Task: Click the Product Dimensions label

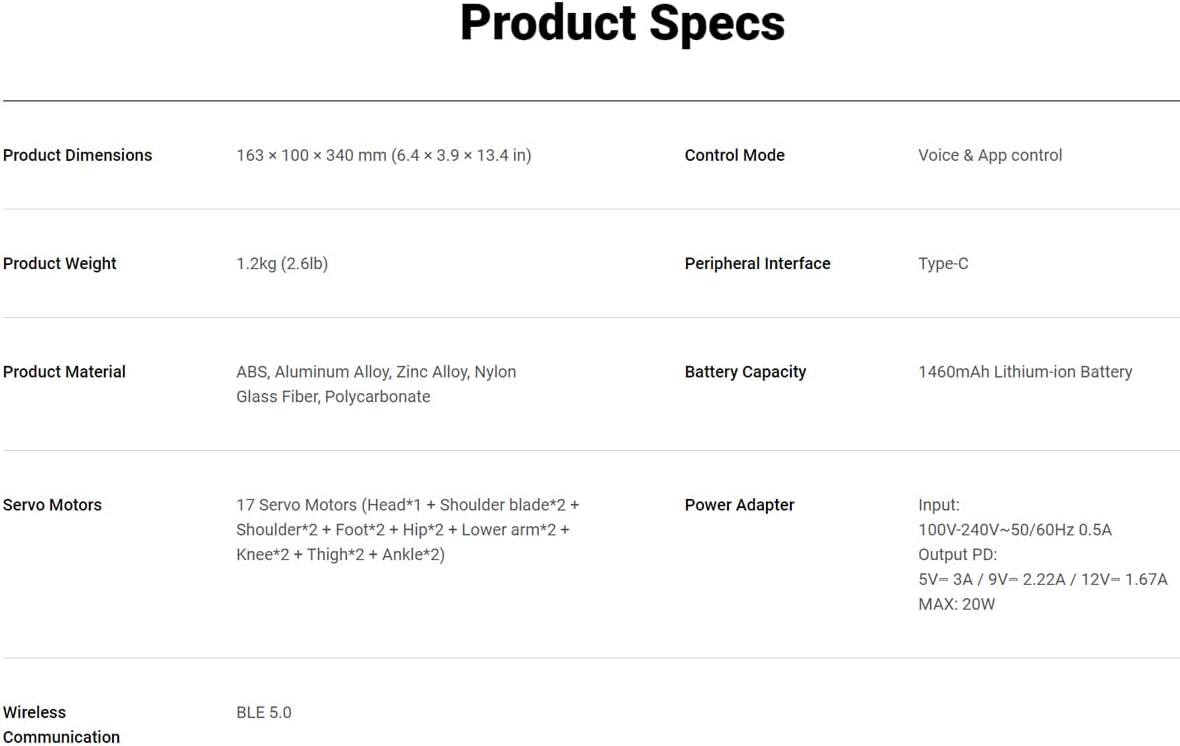Action: click(78, 155)
